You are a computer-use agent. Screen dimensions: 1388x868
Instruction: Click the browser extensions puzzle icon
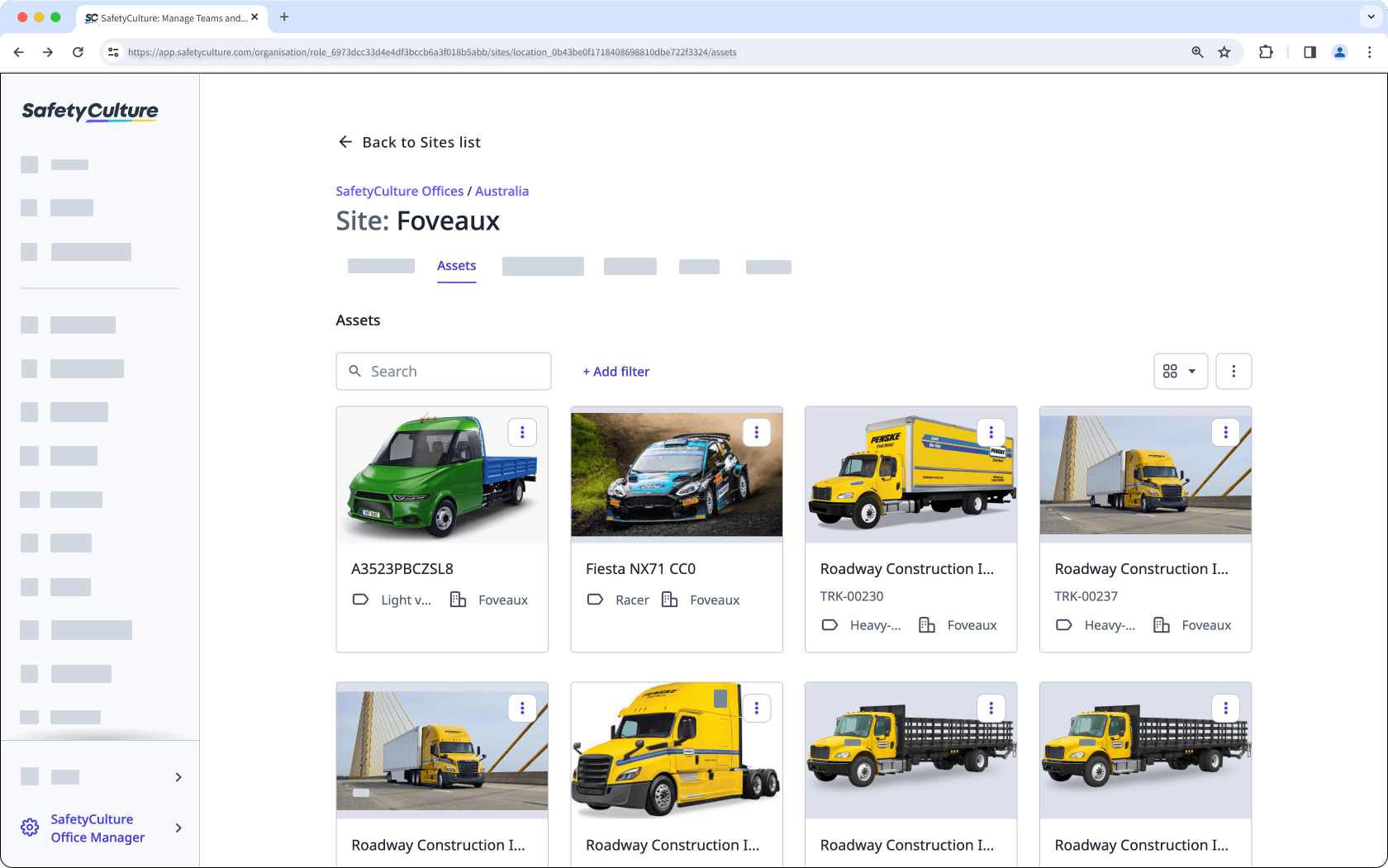pos(1266,51)
